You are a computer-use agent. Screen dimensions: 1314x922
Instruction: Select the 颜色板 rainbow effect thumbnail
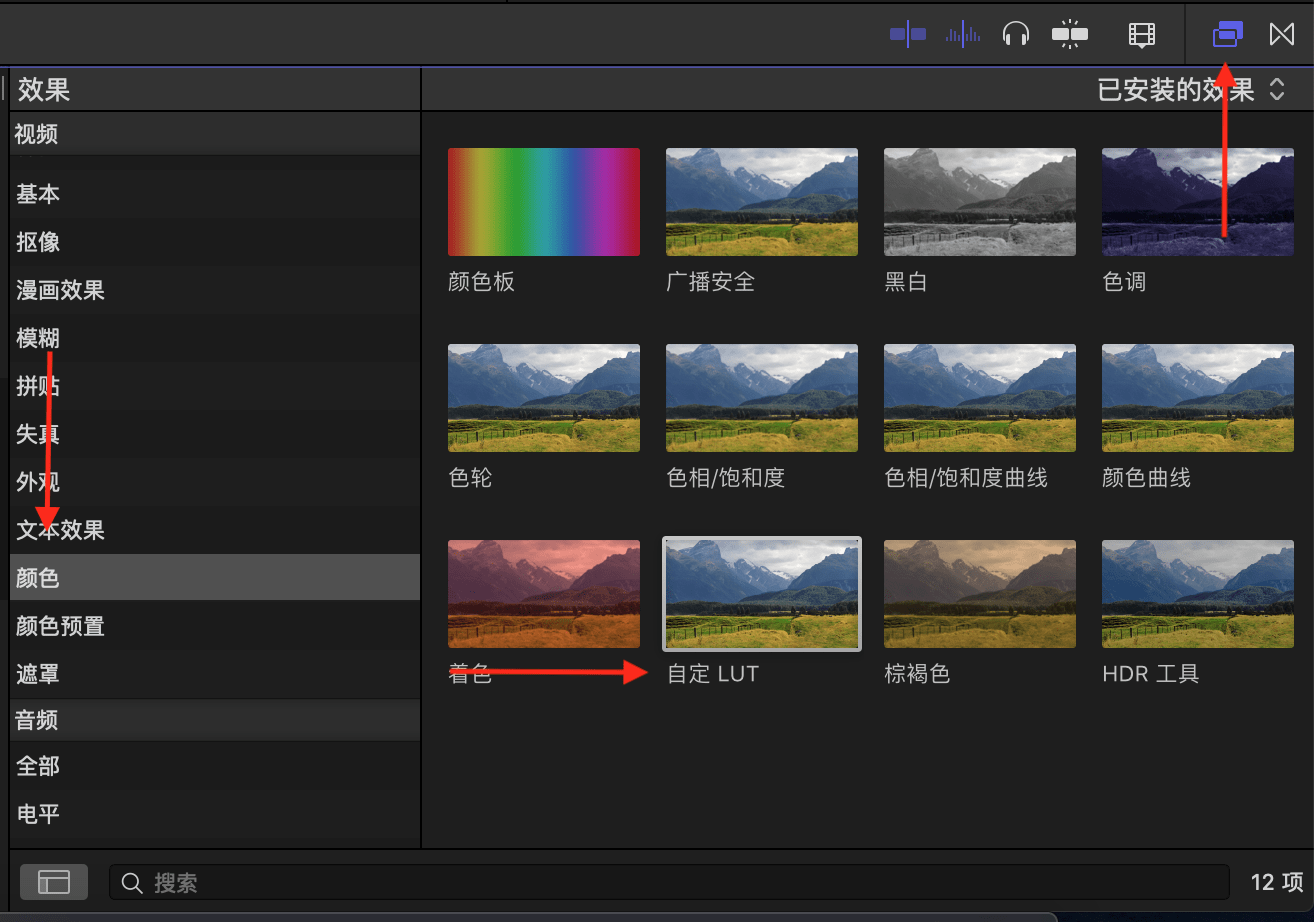pyautogui.click(x=543, y=202)
